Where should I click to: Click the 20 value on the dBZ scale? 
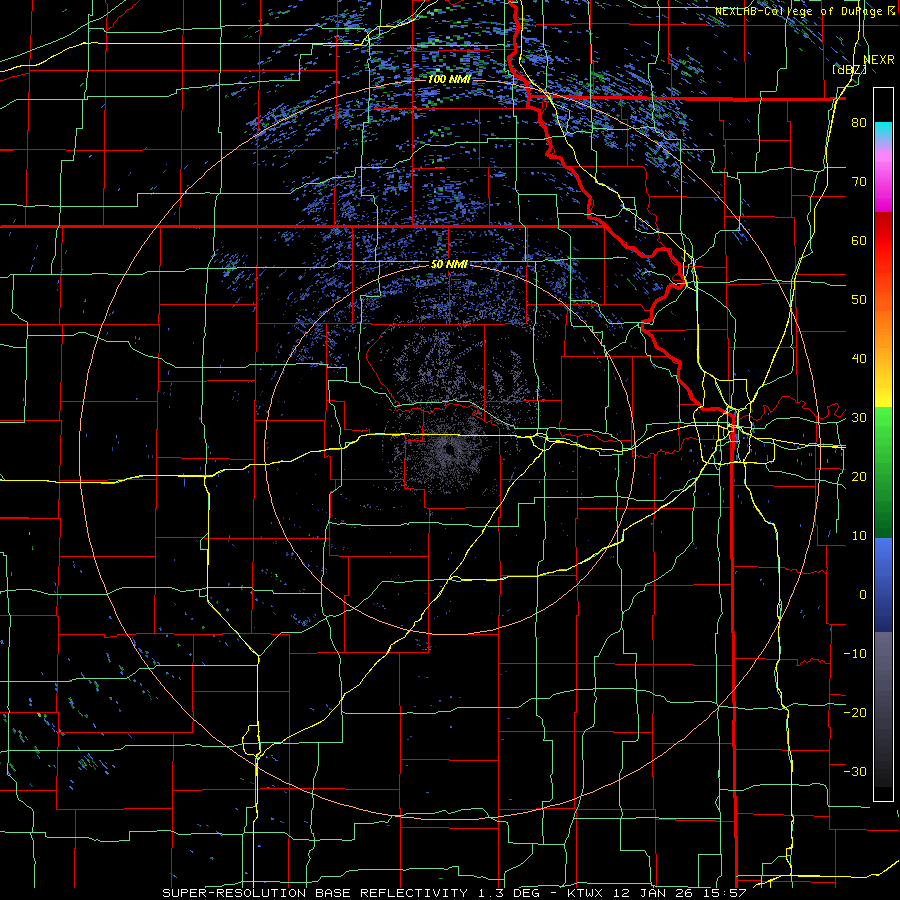[x=859, y=476]
